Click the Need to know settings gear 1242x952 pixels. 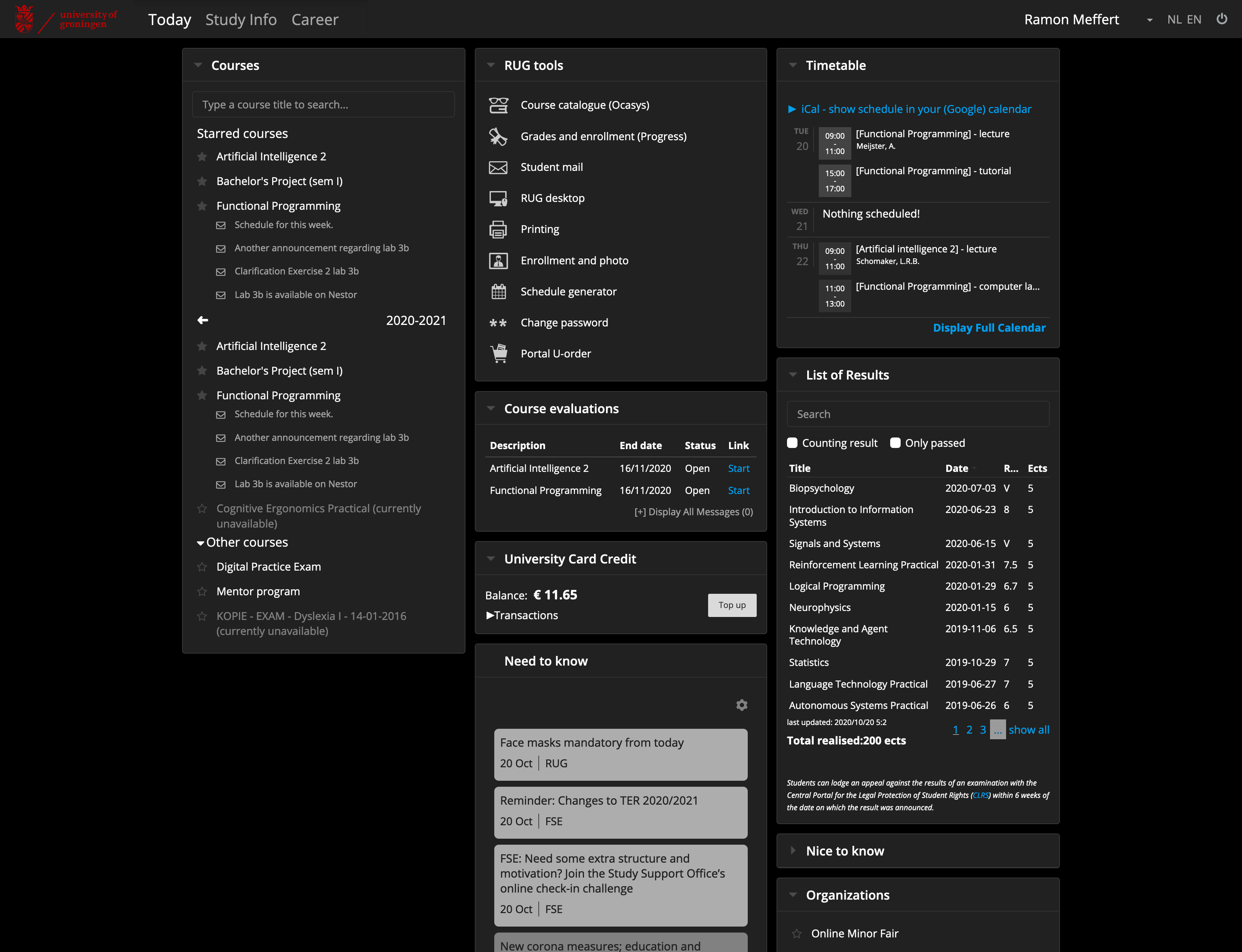pyautogui.click(x=742, y=705)
